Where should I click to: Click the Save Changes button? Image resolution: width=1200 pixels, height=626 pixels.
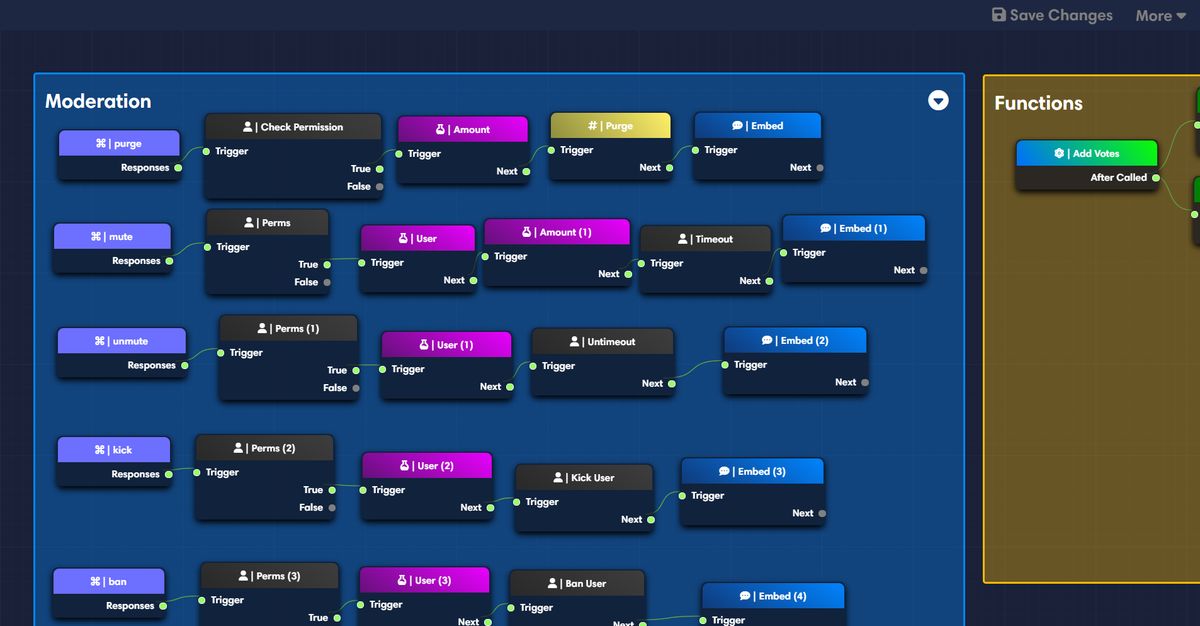(x=1051, y=15)
